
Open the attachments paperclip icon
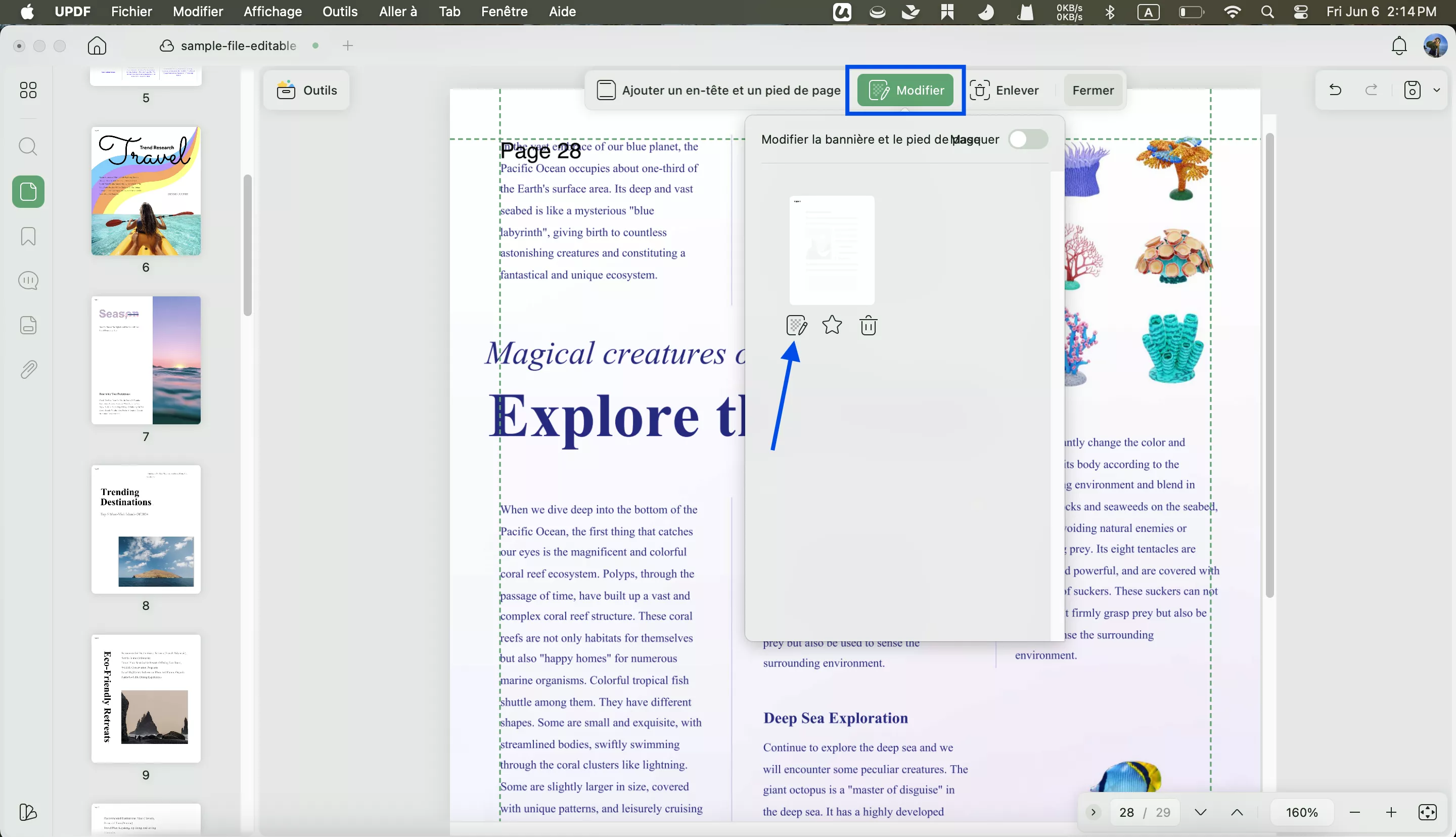[28, 370]
